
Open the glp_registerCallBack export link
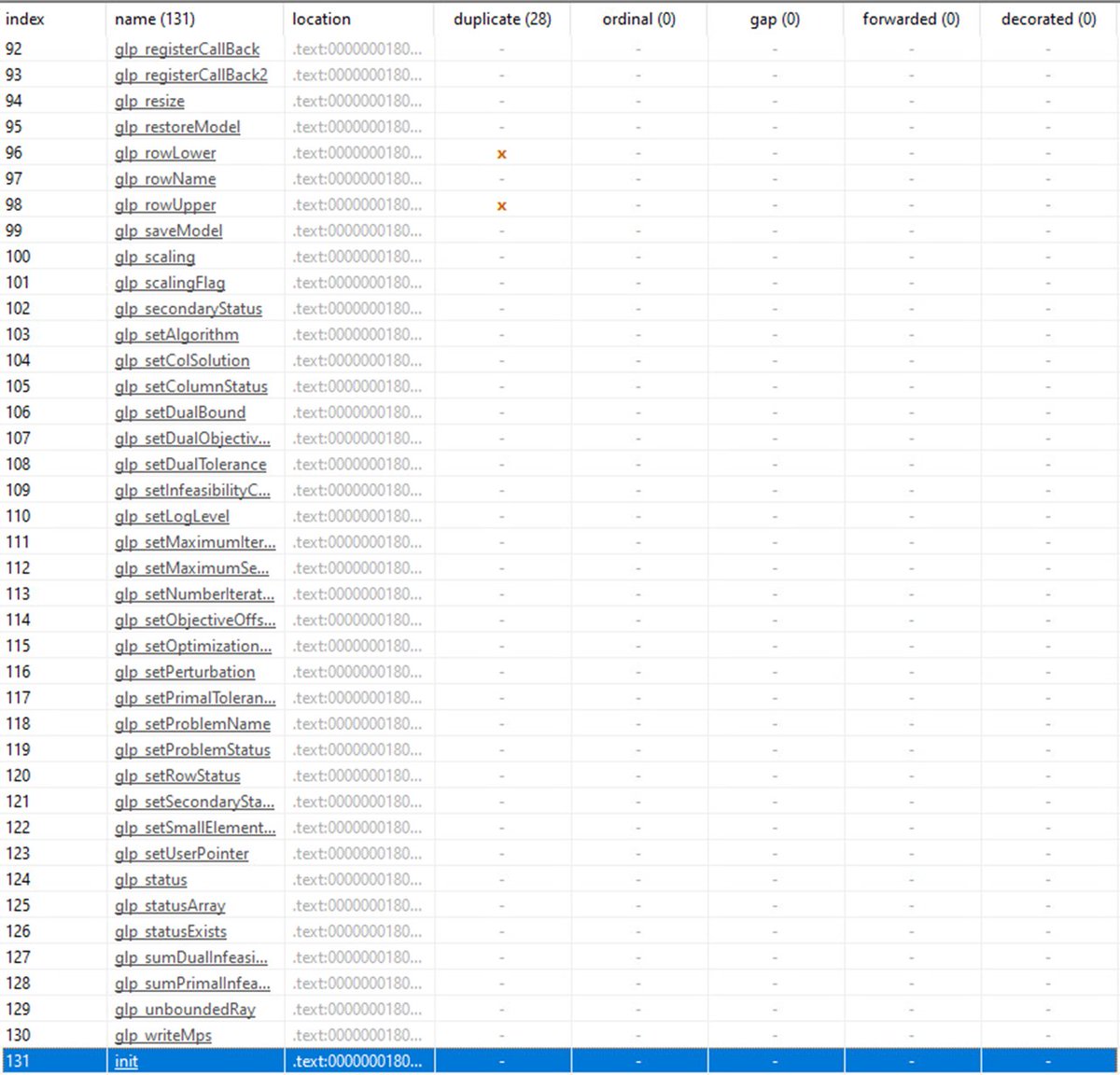188,49
